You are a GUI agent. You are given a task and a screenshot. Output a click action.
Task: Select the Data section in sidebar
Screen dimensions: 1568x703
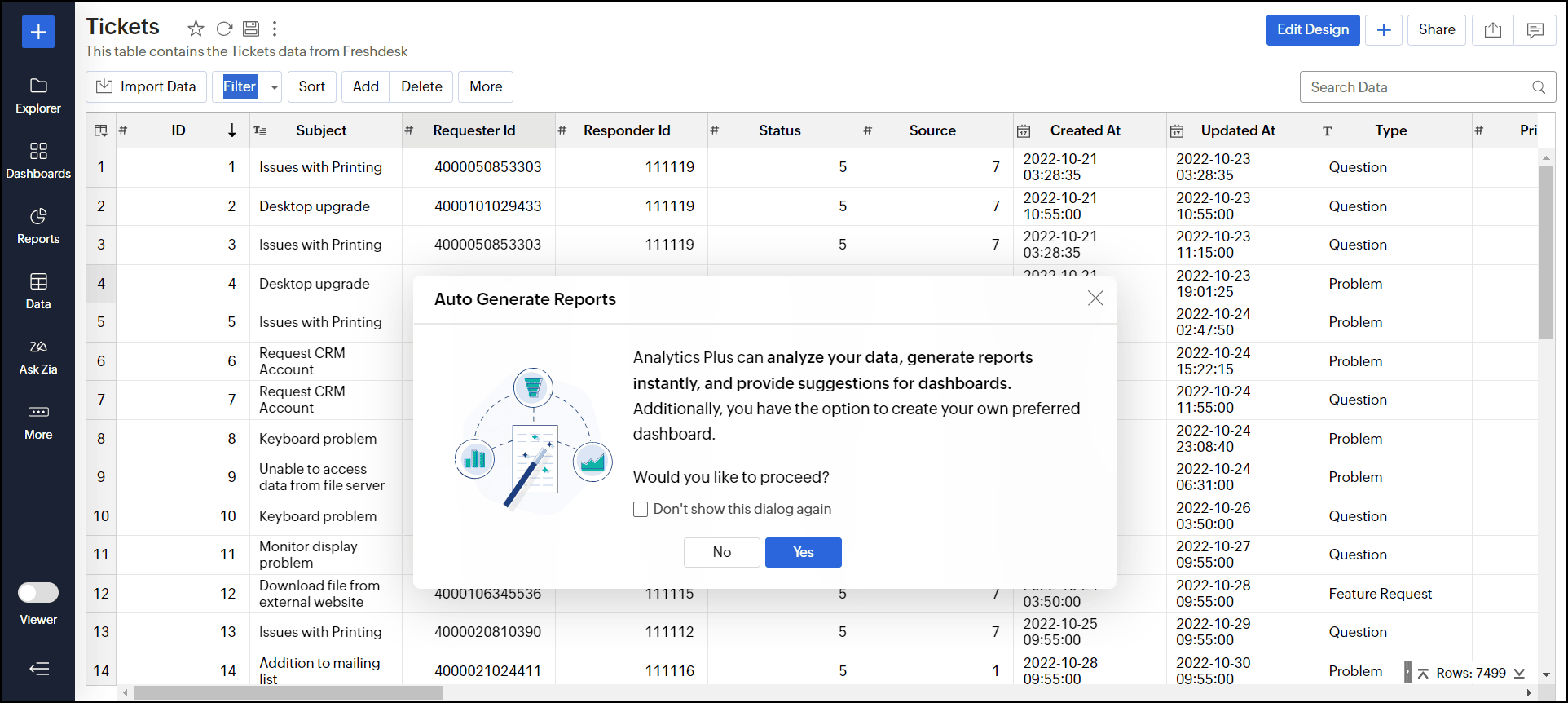point(38,291)
